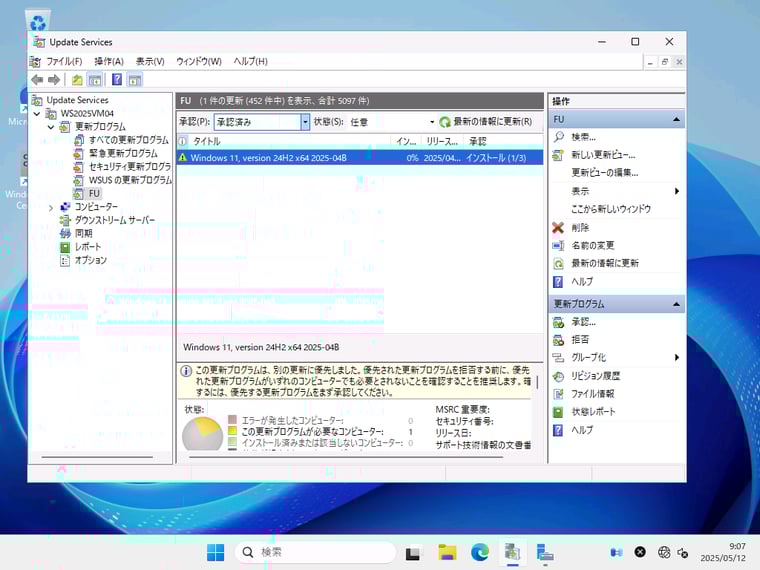Click the リビジョン履歴 icon
The width and height of the screenshot is (760, 570).
pos(558,376)
